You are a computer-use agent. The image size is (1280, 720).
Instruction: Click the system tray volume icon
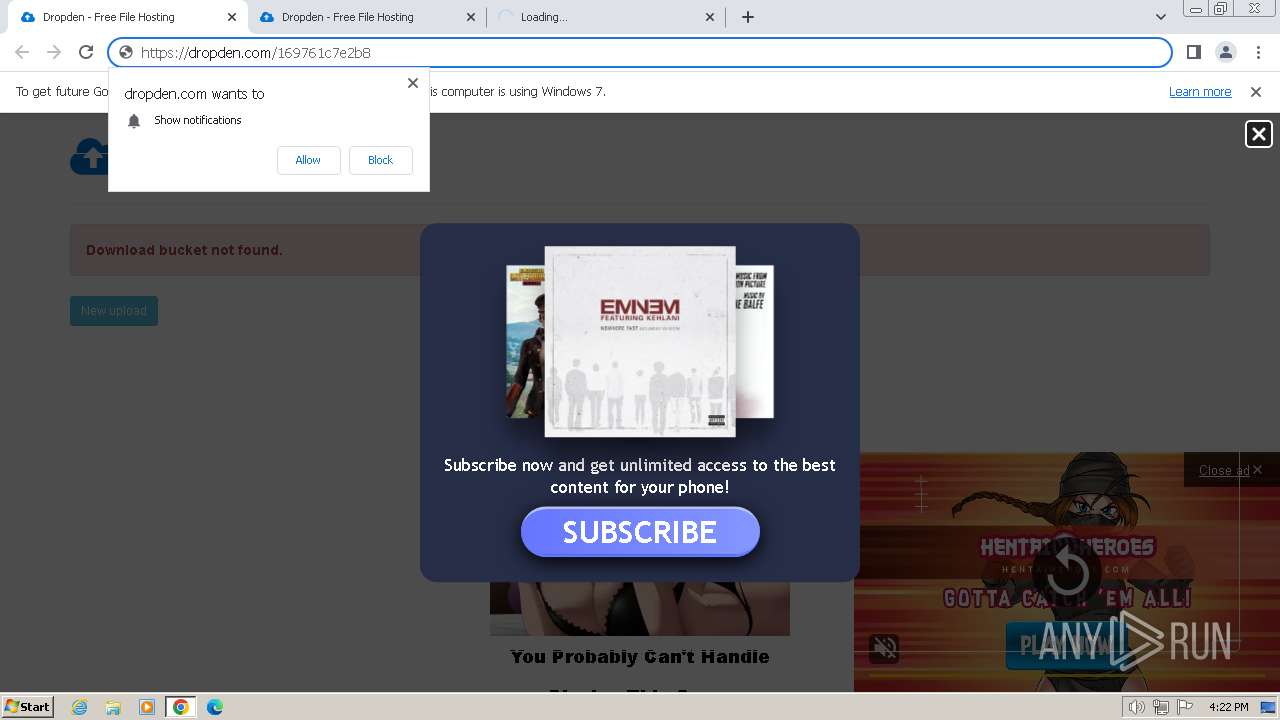pos(1137,707)
